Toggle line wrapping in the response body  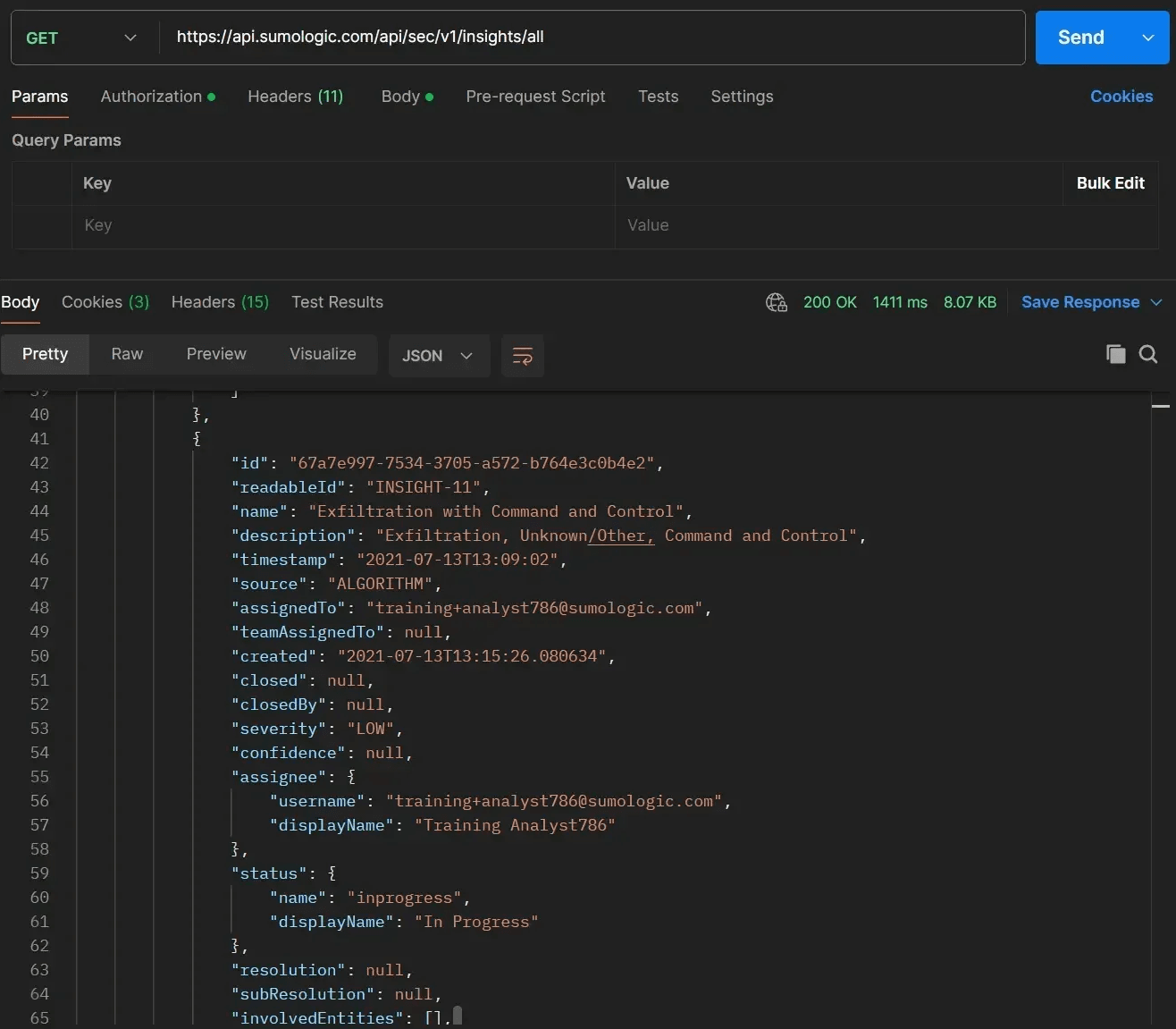523,355
